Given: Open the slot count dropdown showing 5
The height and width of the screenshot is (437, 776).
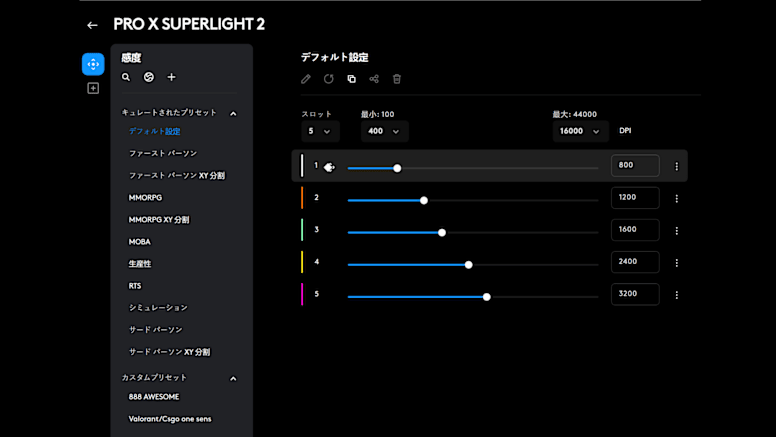Looking at the screenshot, I should (x=320, y=131).
